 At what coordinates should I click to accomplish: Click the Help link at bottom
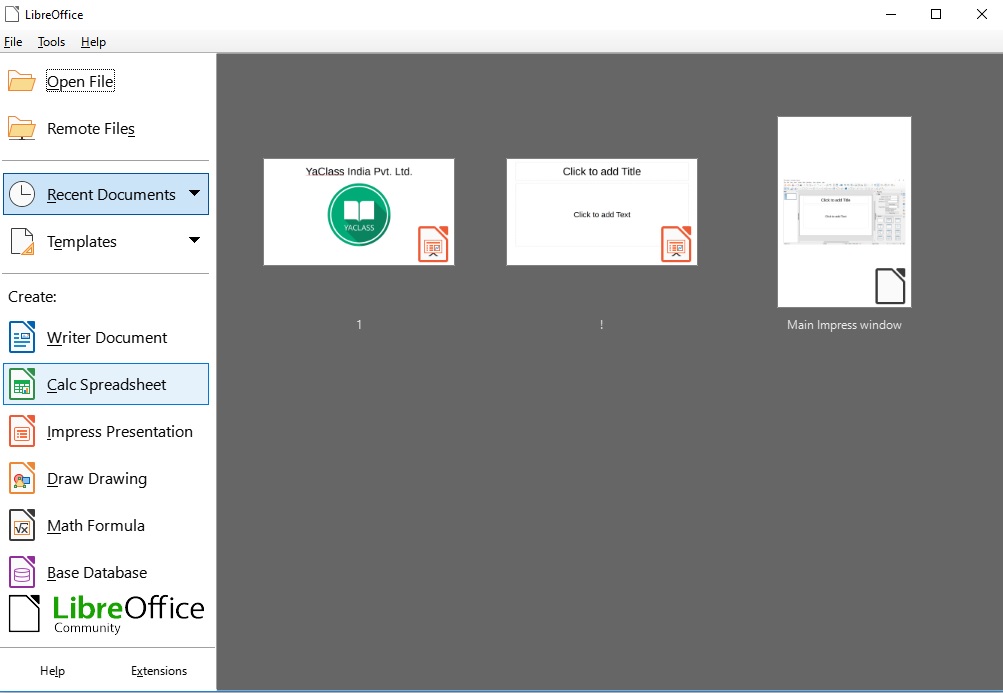point(52,670)
